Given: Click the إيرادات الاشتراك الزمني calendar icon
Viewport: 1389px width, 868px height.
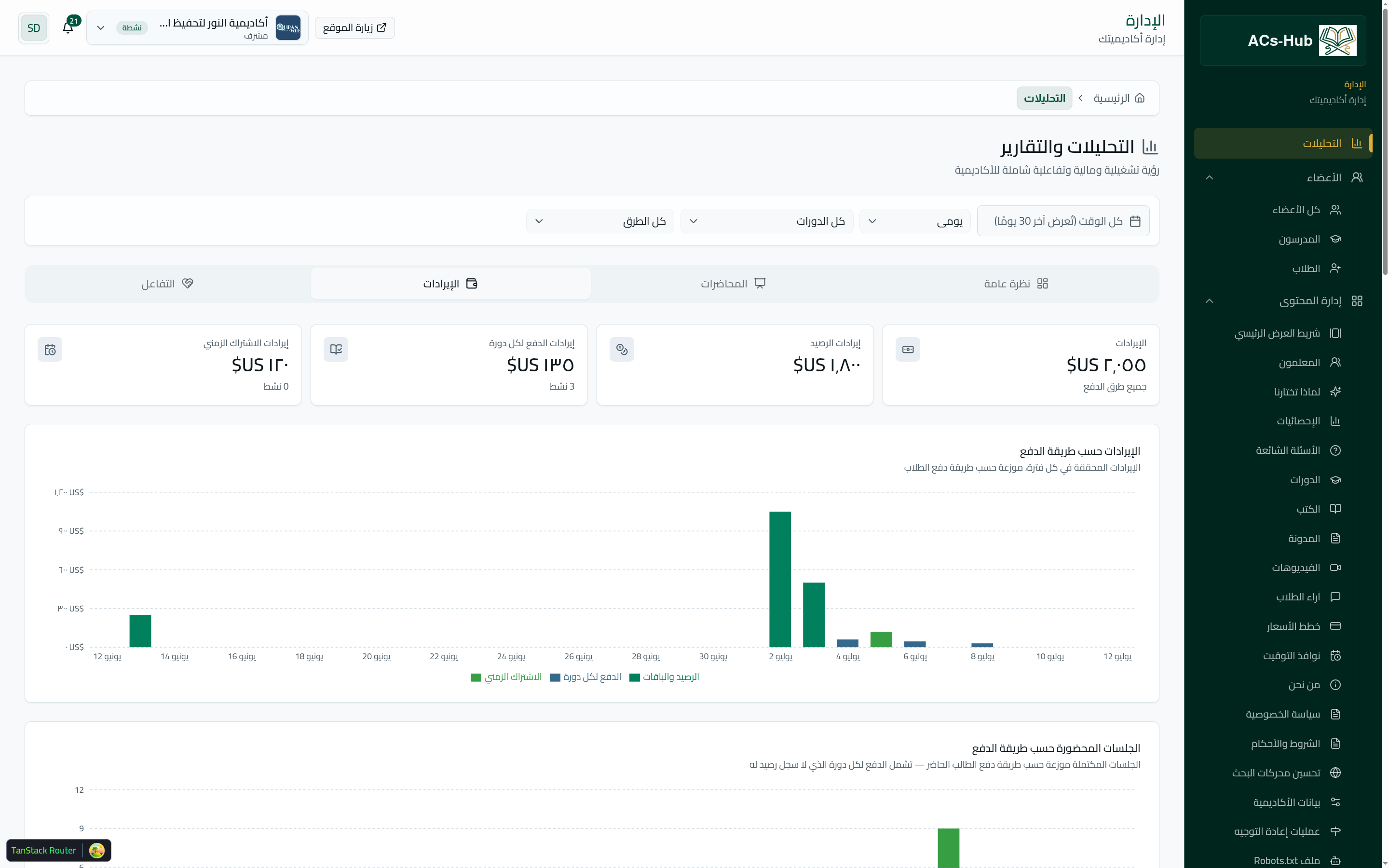Looking at the screenshot, I should click(50, 349).
